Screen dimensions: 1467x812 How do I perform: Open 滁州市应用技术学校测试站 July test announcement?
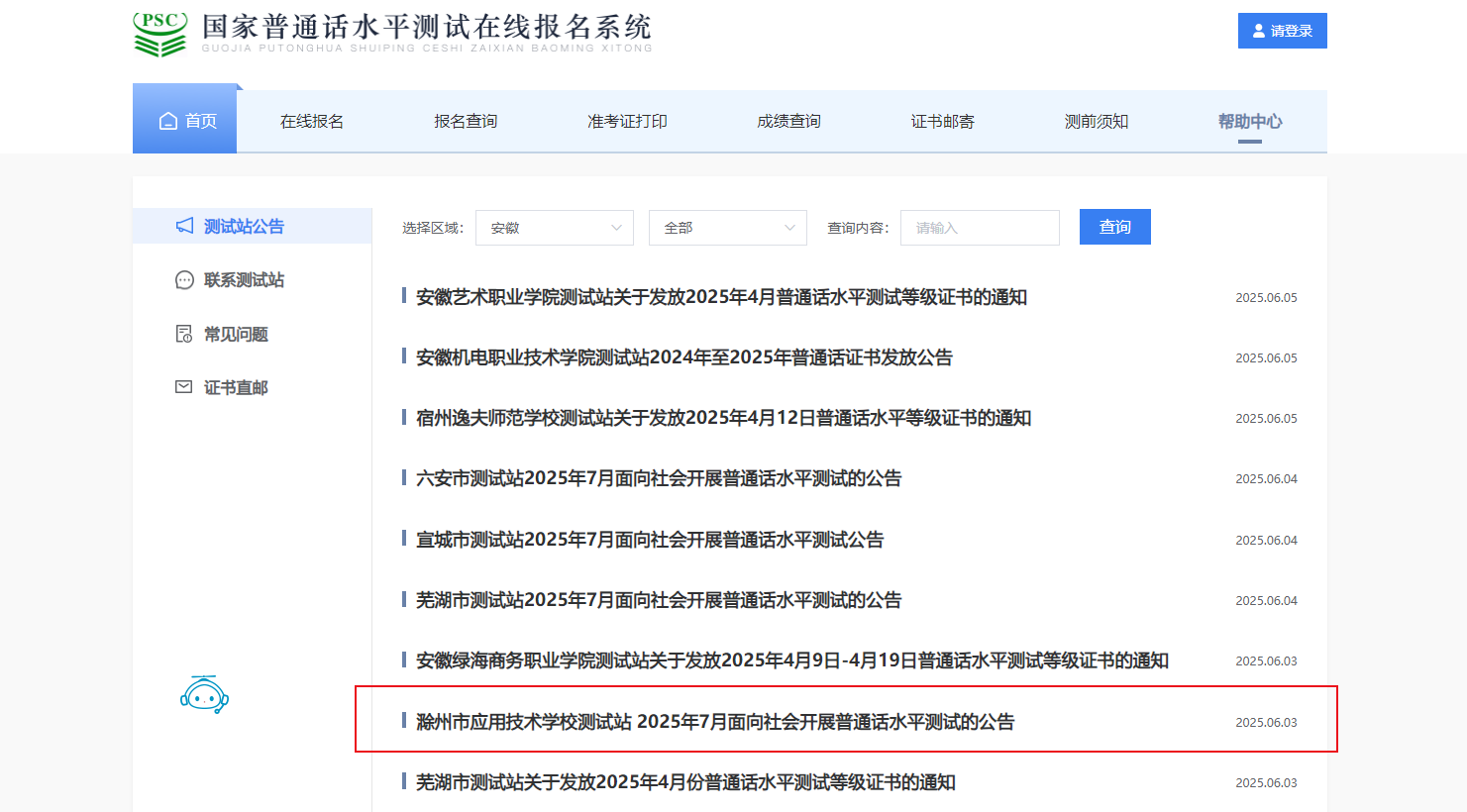click(715, 722)
